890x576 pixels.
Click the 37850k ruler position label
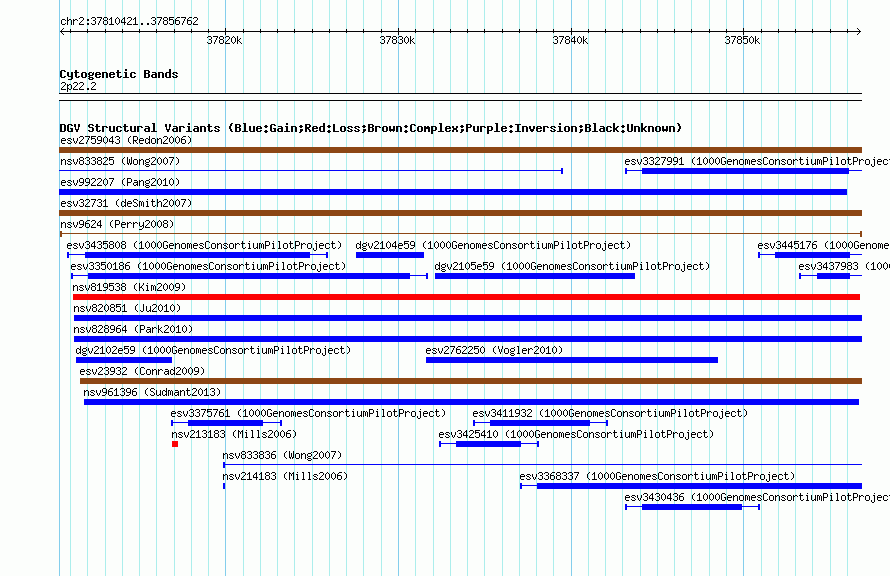click(x=742, y=40)
